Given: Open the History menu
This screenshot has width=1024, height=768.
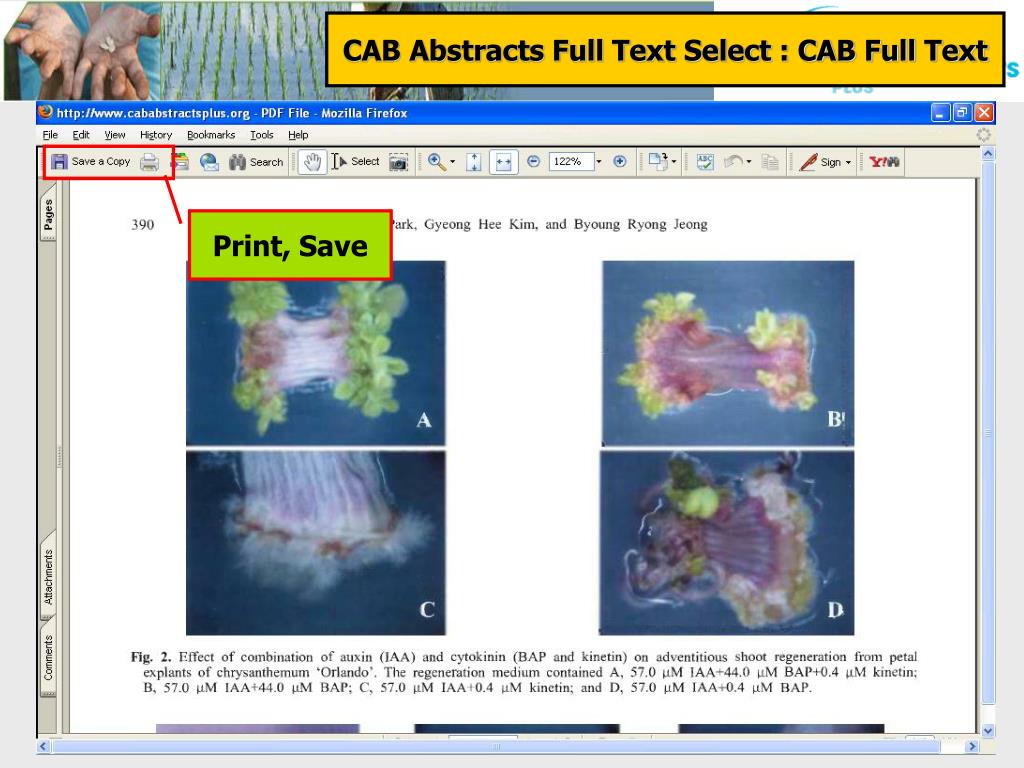Looking at the screenshot, I should [x=156, y=135].
